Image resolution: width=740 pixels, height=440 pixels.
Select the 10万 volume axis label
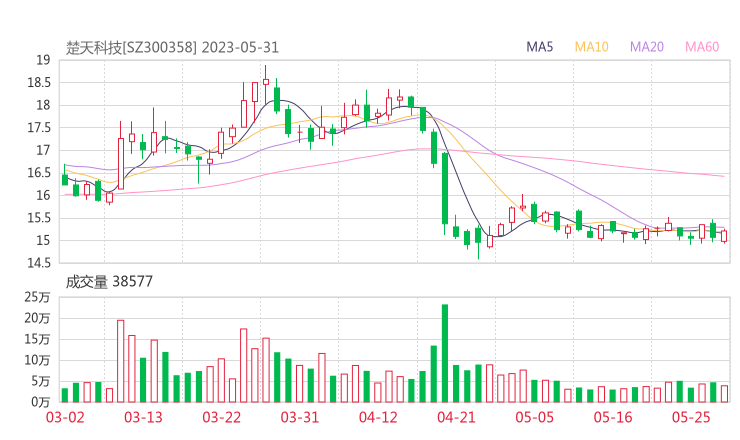(x=37, y=360)
